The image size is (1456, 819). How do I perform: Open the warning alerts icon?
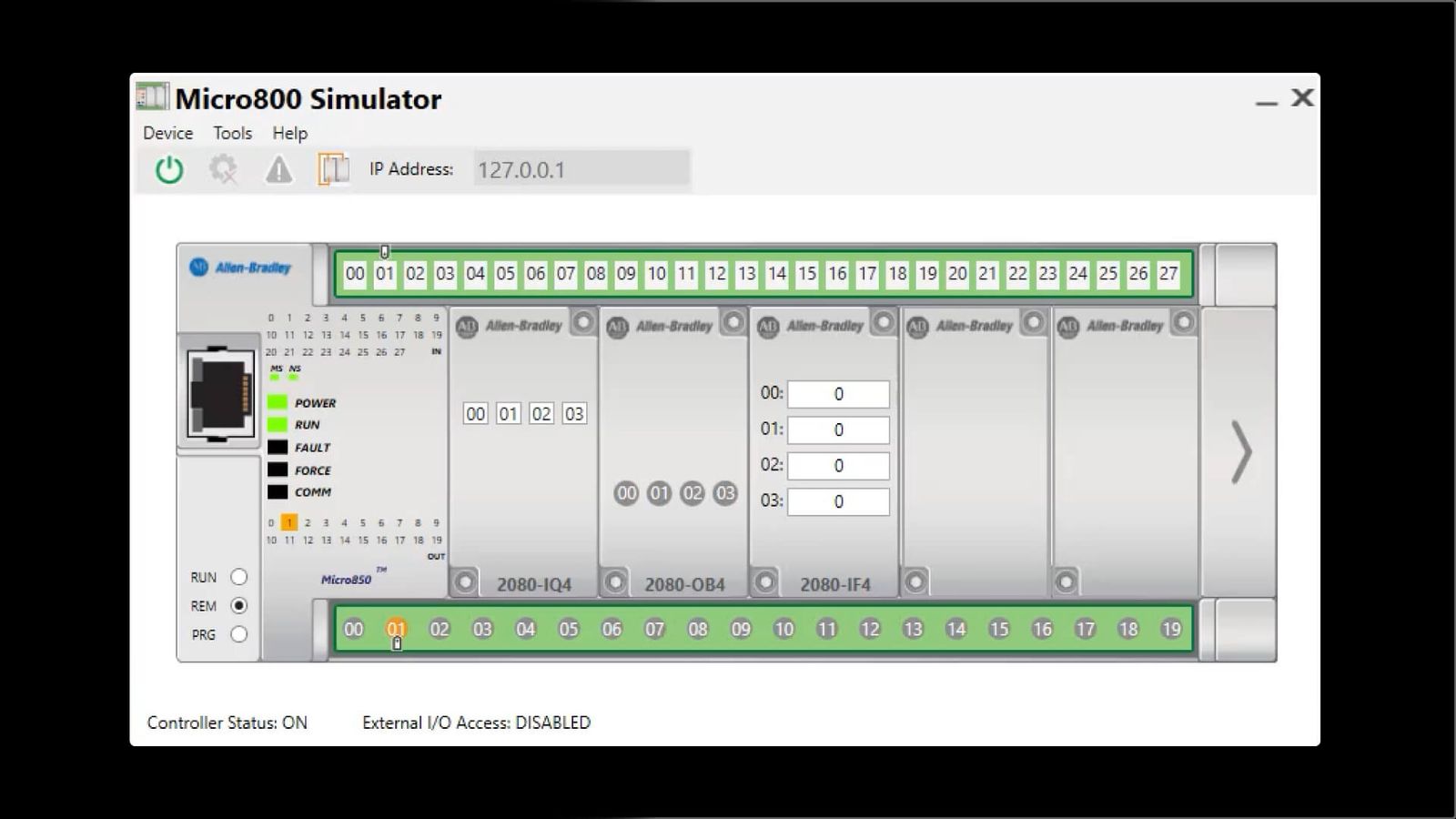[x=278, y=169]
